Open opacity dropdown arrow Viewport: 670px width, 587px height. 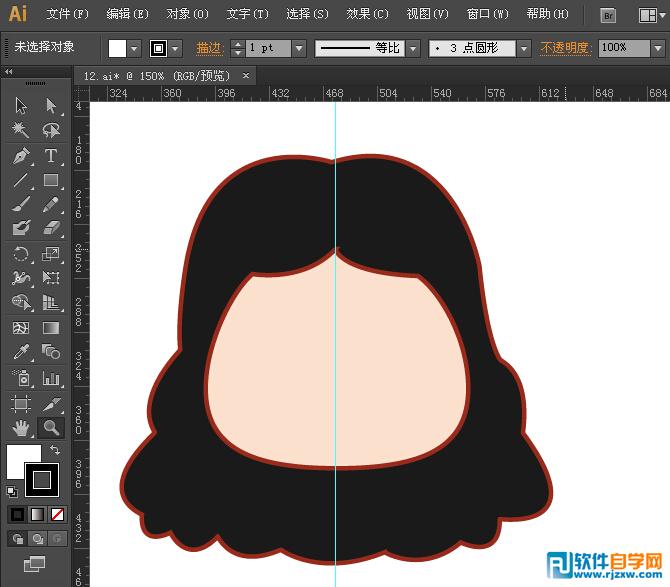click(658, 48)
